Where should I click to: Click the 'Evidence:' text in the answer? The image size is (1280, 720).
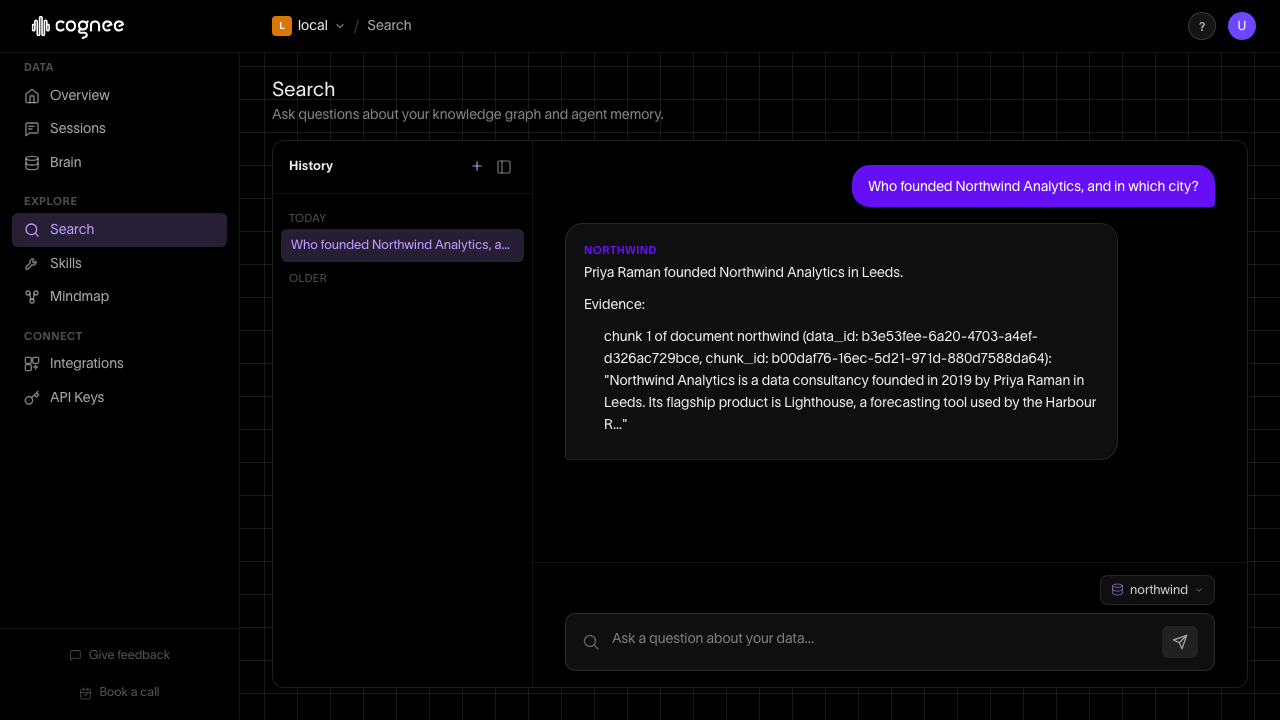(614, 304)
